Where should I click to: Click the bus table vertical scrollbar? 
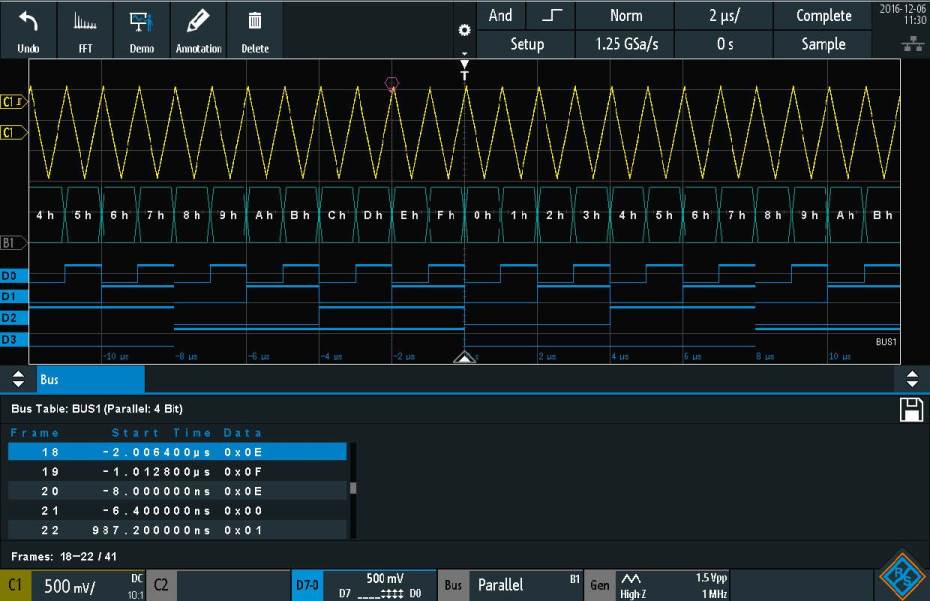click(351, 489)
